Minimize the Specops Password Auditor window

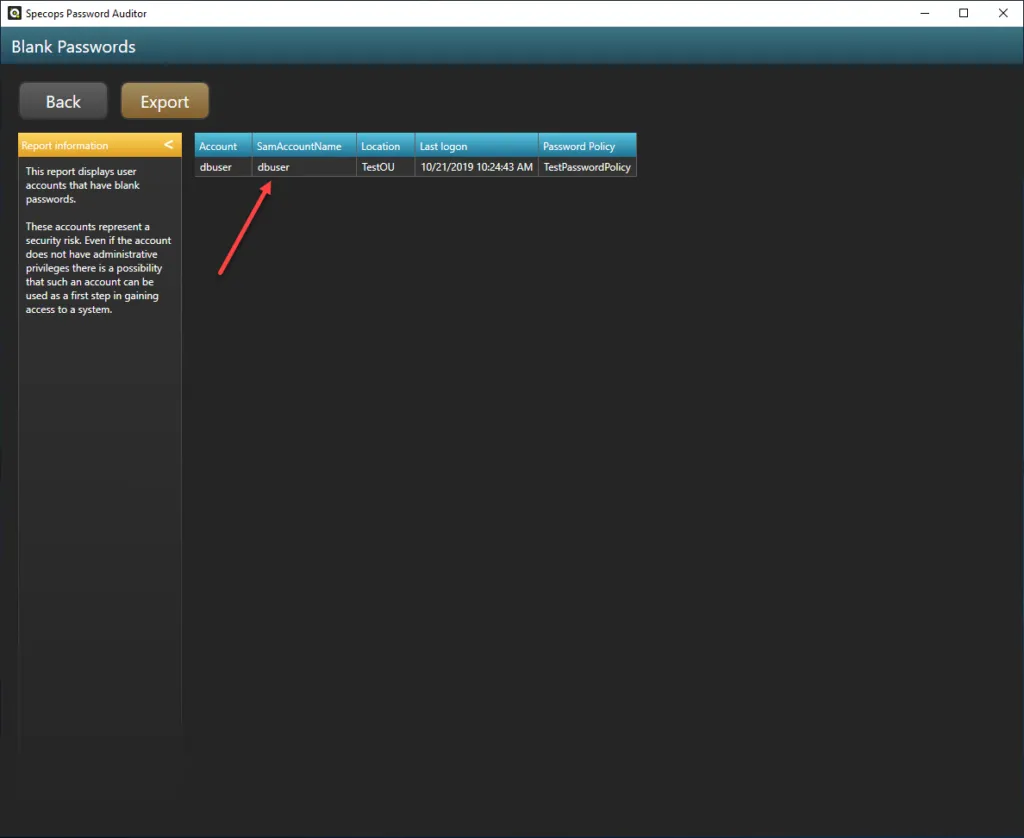(925, 13)
